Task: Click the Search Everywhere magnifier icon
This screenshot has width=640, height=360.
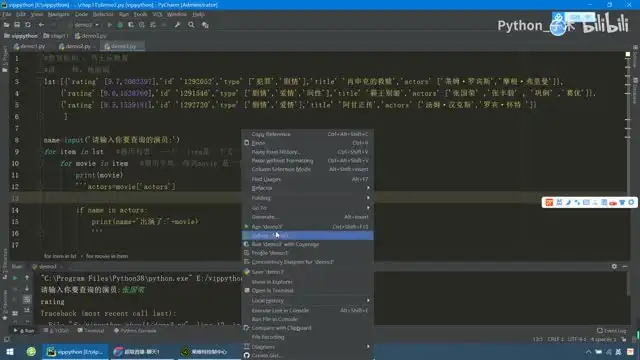Action: tap(191, 25)
